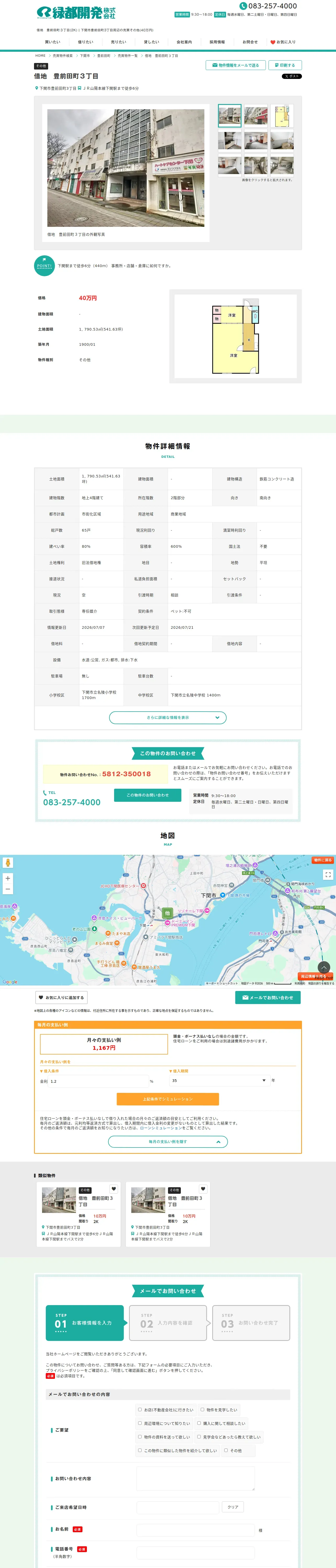
Task: Collapse 毎月の支払い例を閉じる section
Action: pos(168,1142)
